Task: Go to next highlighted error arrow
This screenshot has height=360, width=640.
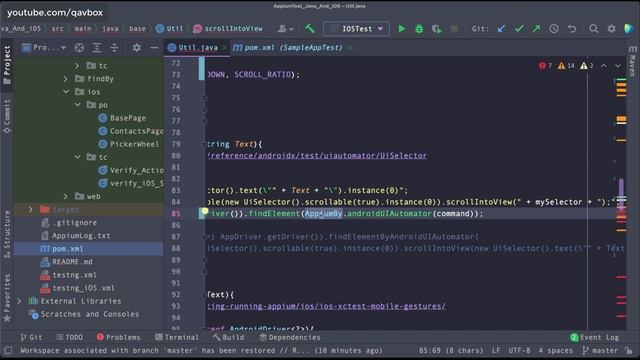Action: [618, 65]
